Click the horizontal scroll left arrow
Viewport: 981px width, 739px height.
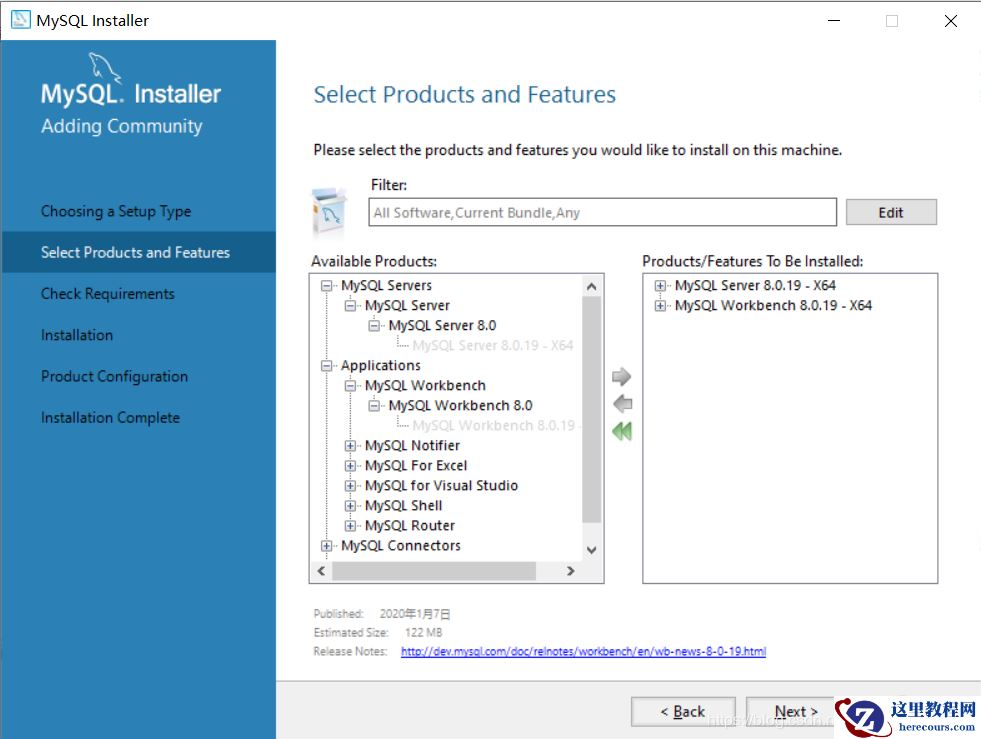pos(322,571)
